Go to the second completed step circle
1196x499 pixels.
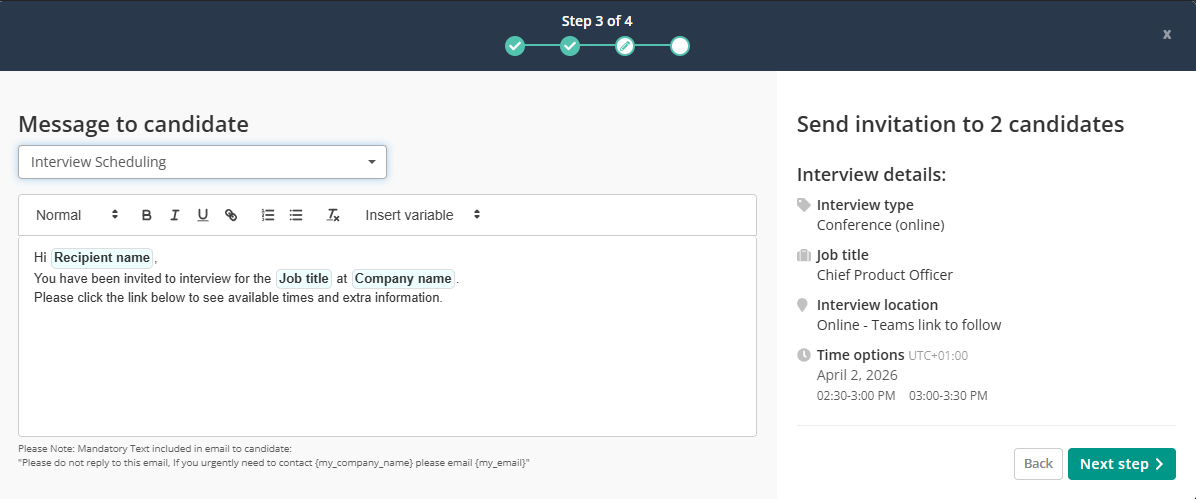coord(570,46)
